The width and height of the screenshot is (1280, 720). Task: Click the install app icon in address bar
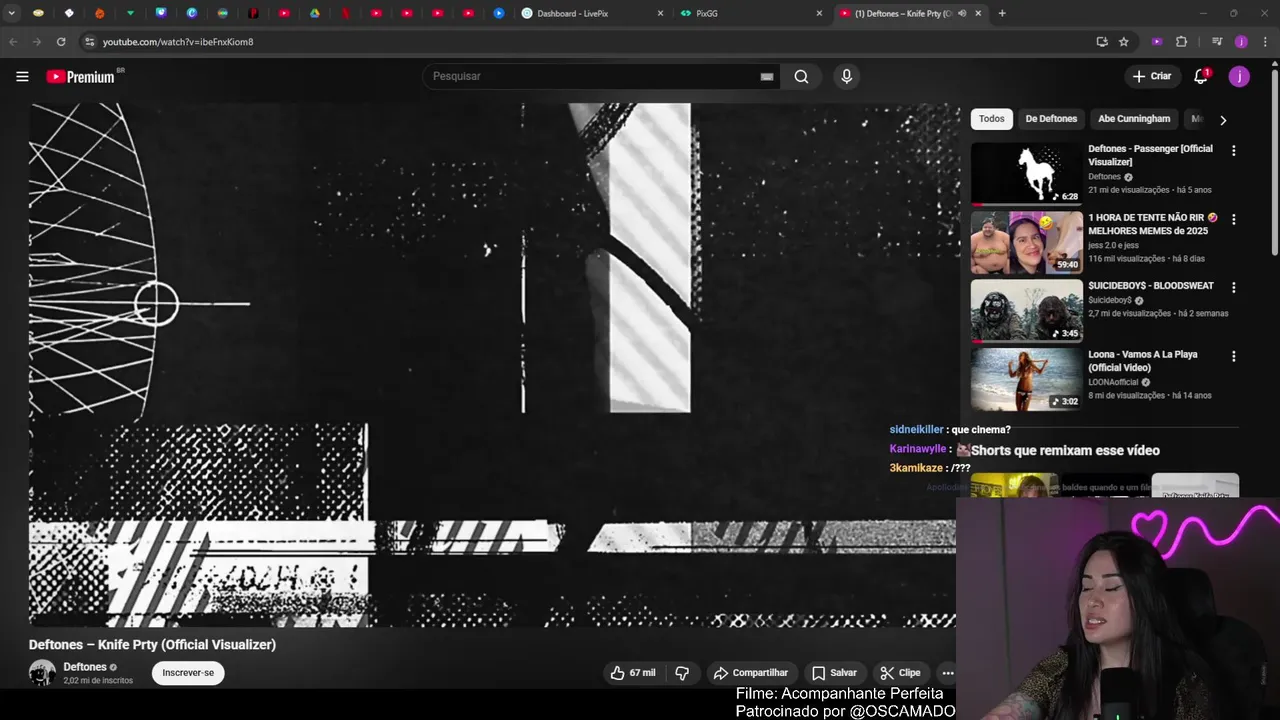tap(1102, 42)
